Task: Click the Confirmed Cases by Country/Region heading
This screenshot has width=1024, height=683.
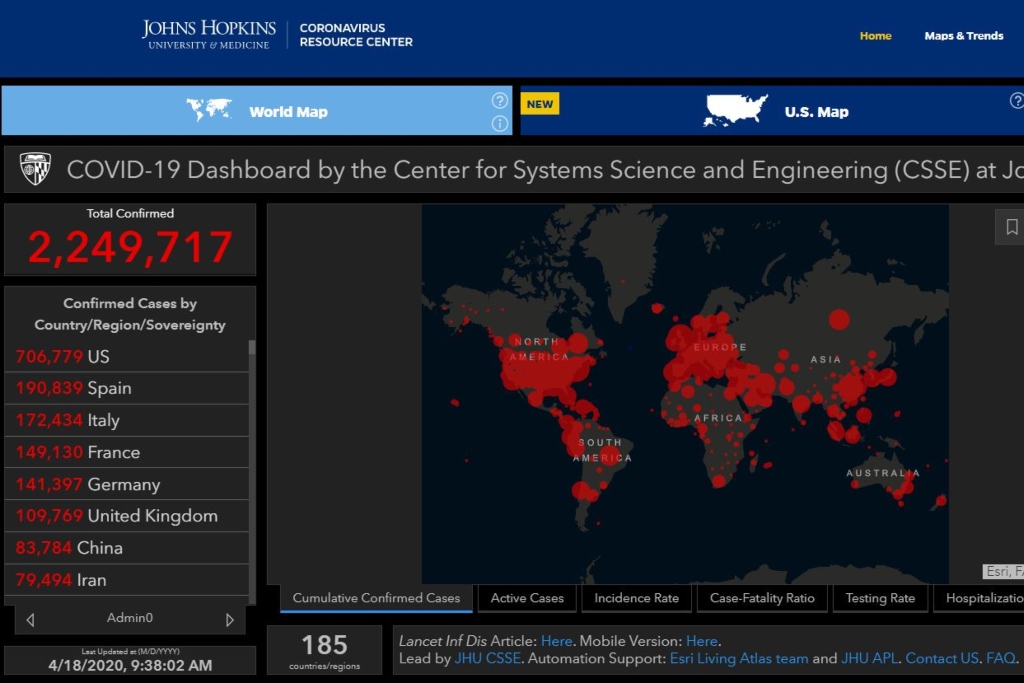Action: point(130,314)
